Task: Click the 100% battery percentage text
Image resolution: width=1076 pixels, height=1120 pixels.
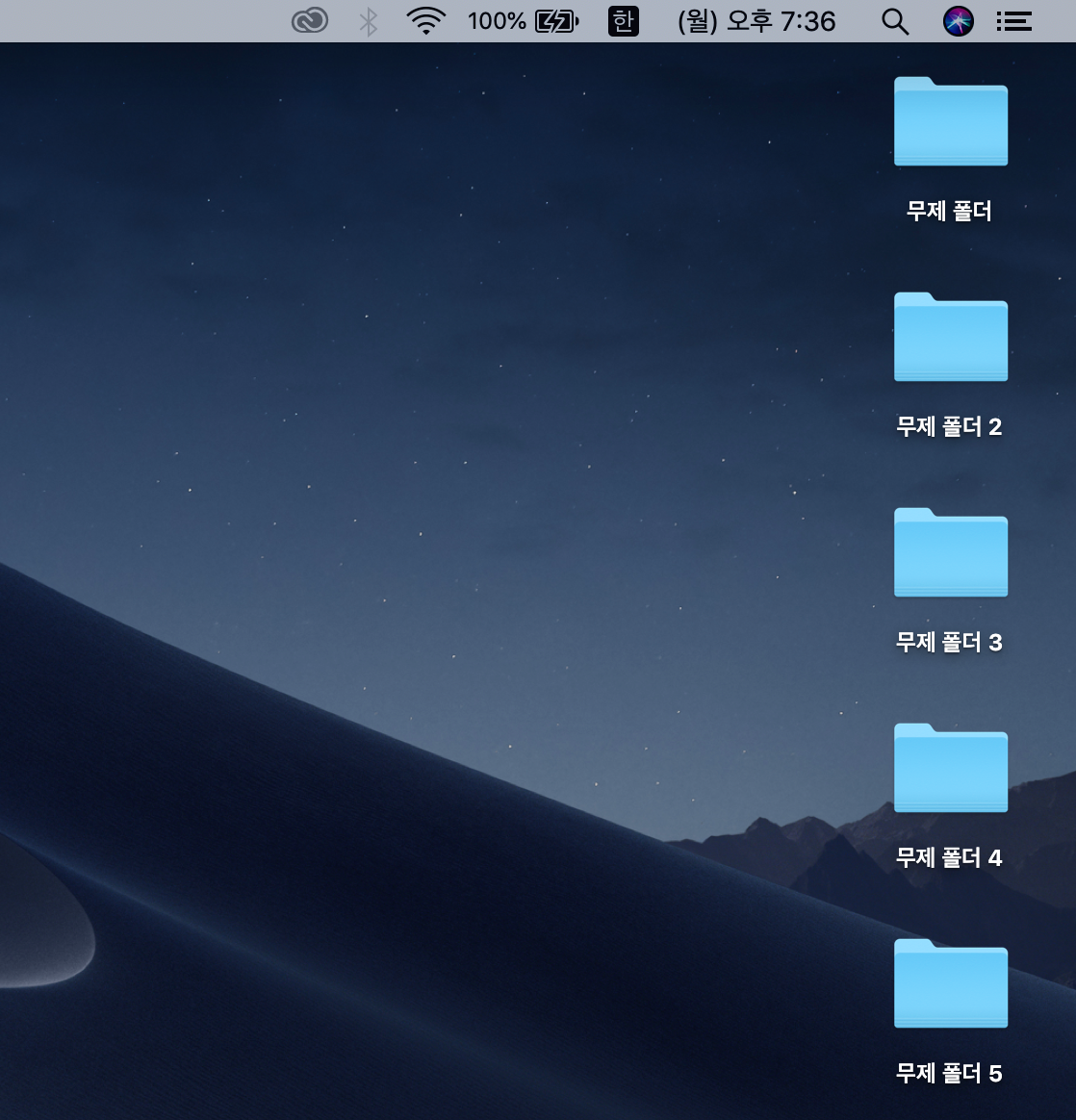Action: tap(497, 21)
